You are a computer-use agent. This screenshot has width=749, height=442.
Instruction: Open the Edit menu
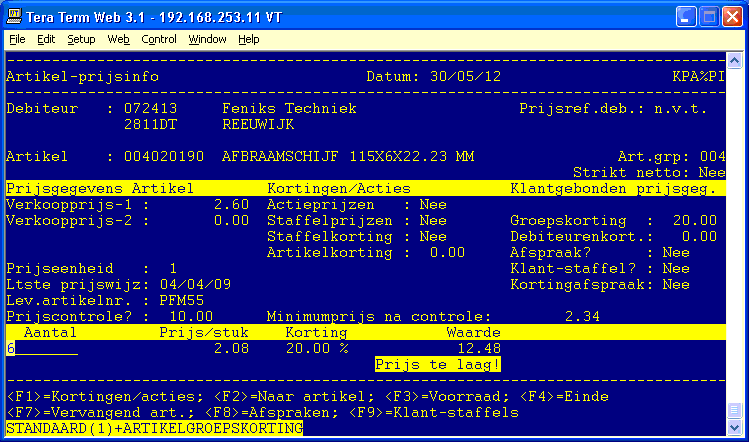(x=46, y=39)
